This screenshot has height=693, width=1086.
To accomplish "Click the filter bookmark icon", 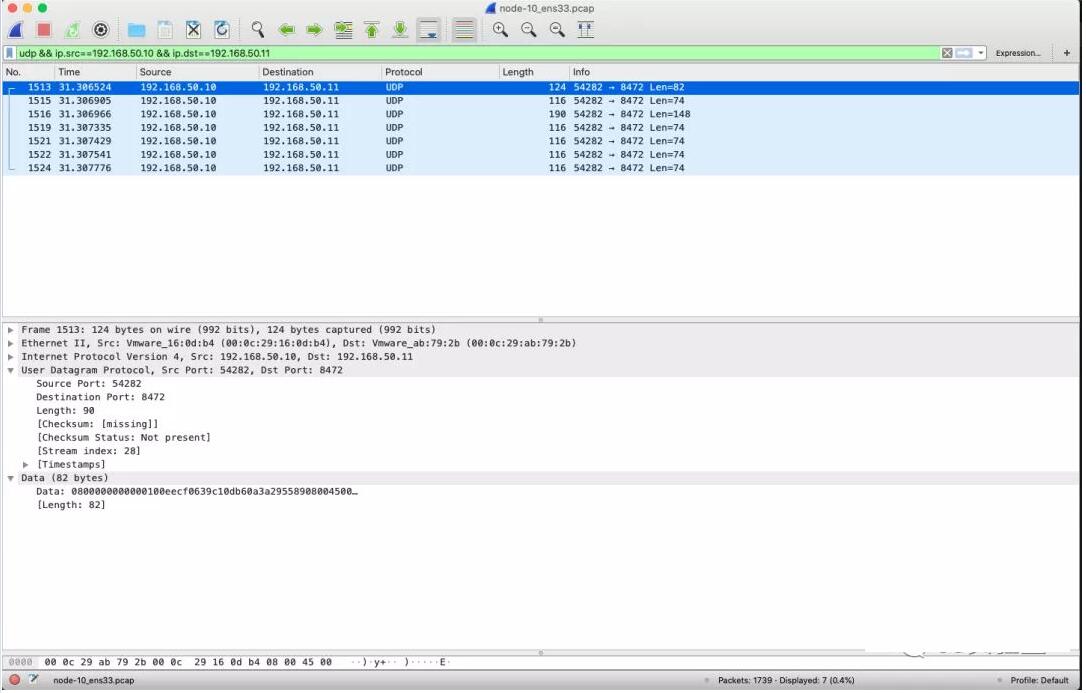I will coord(10,53).
